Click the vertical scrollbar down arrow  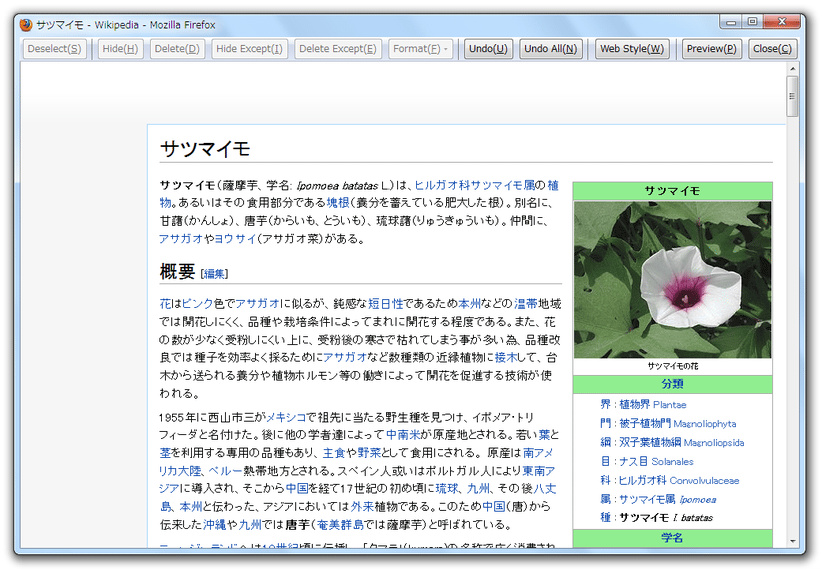tap(792, 541)
